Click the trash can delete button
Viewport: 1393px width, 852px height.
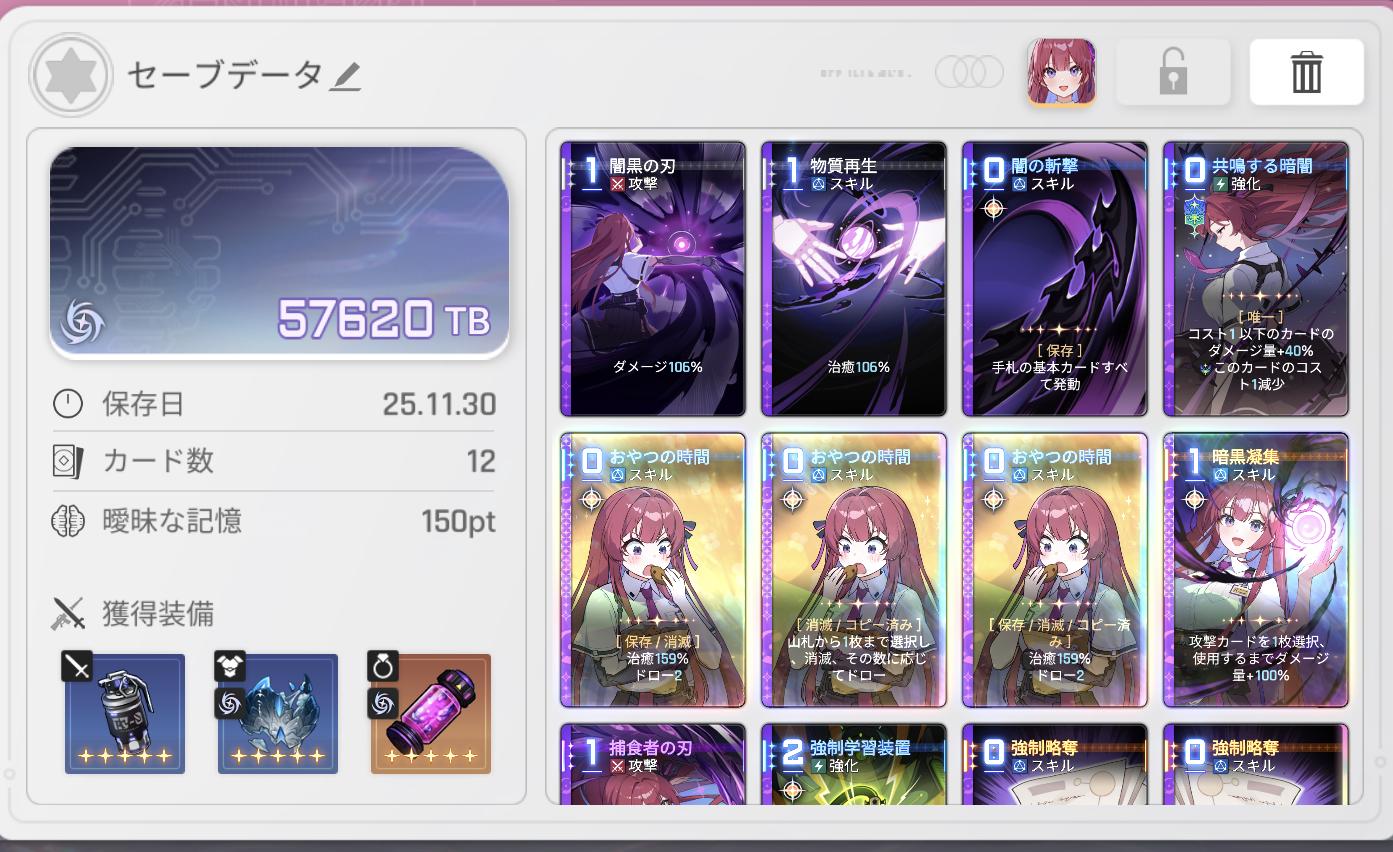point(1306,72)
